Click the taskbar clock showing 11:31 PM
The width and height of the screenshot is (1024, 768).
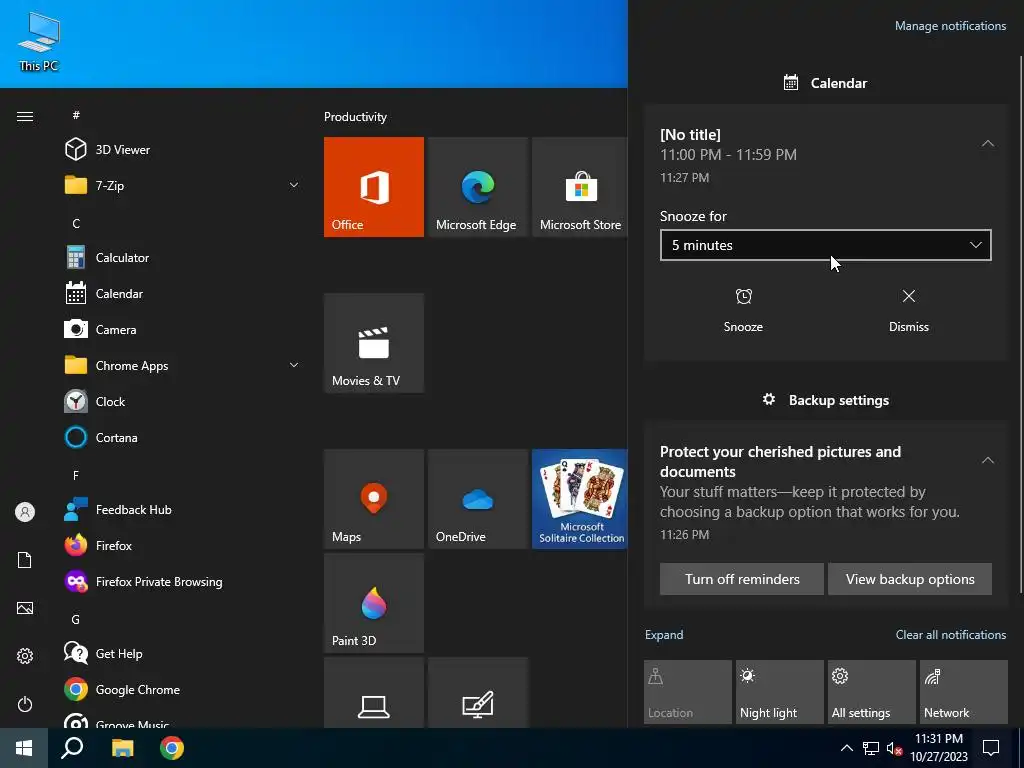click(x=939, y=748)
